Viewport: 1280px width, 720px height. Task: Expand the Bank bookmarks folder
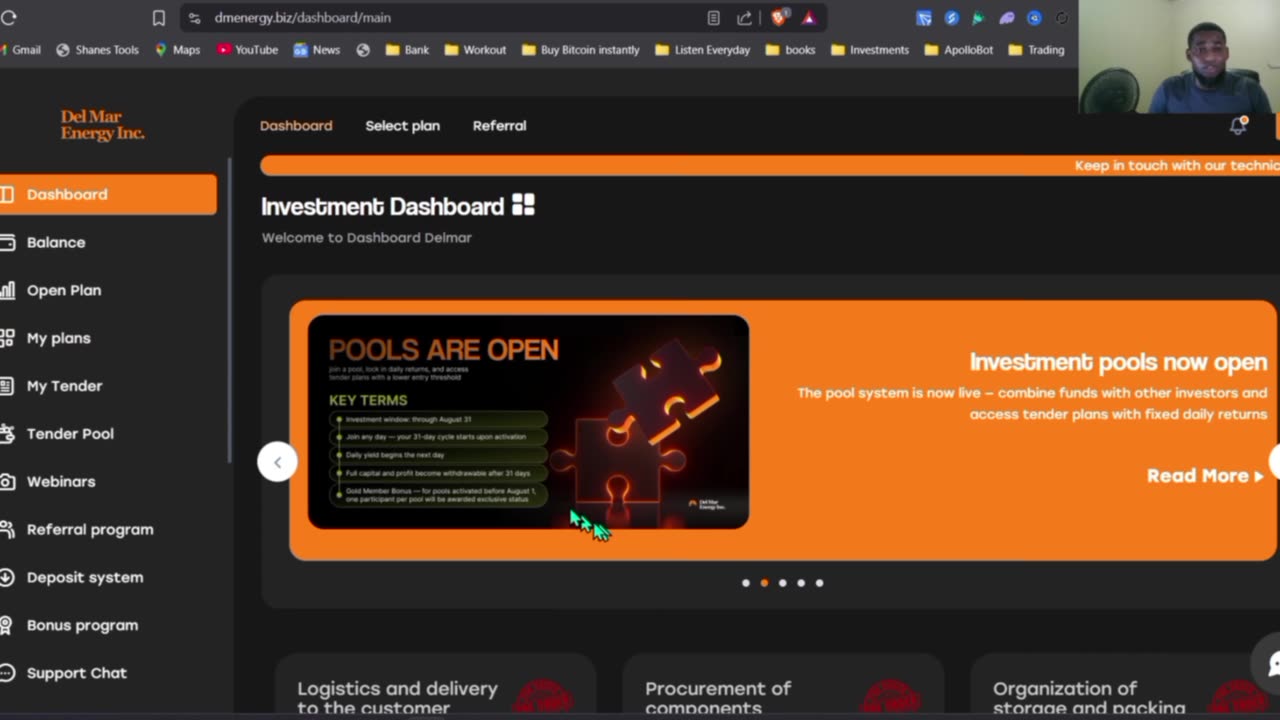(407, 50)
